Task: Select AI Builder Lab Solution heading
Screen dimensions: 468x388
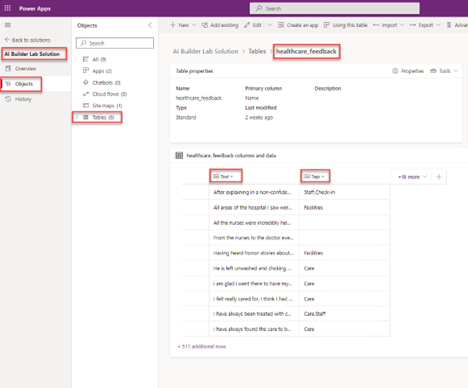Action: click(32, 54)
